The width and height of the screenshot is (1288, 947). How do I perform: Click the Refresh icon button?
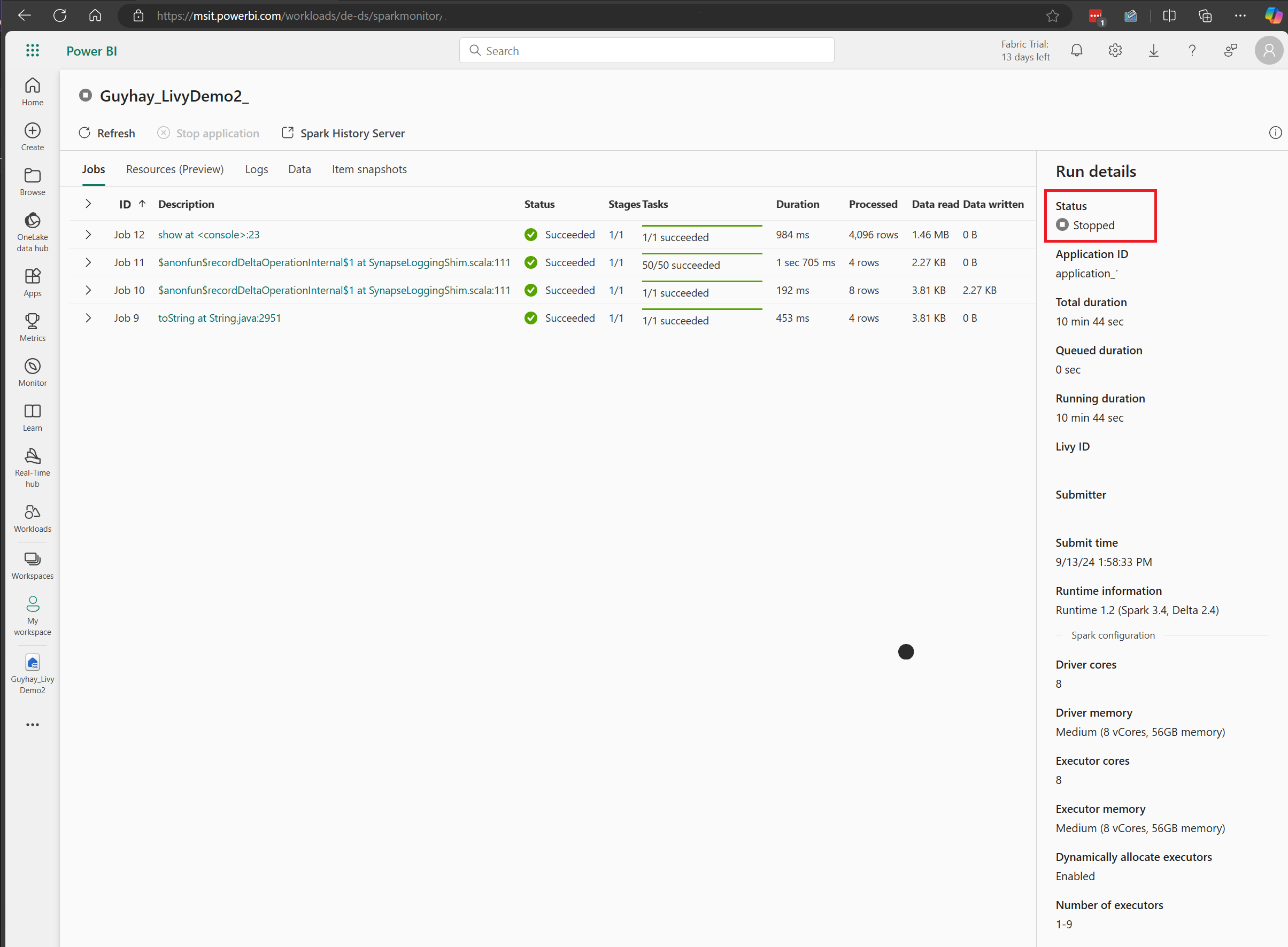point(85,133)
